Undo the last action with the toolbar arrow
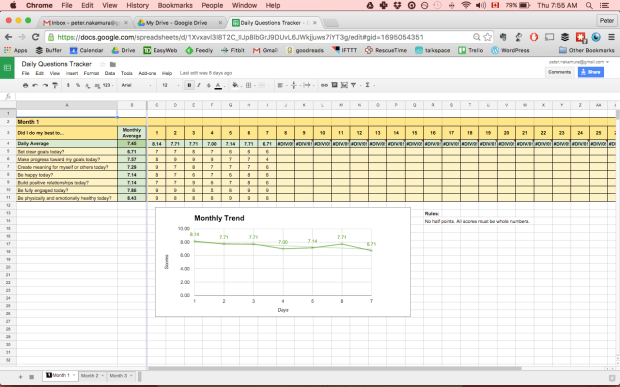Viewport: 620px width, 387px height. coord(35,85)
